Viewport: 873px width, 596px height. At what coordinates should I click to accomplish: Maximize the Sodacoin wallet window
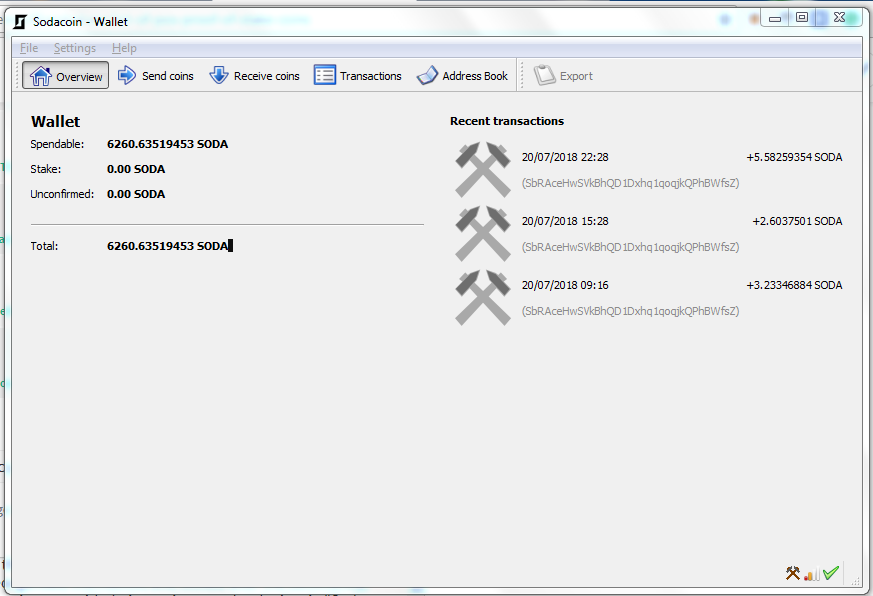tap(801, 18)
